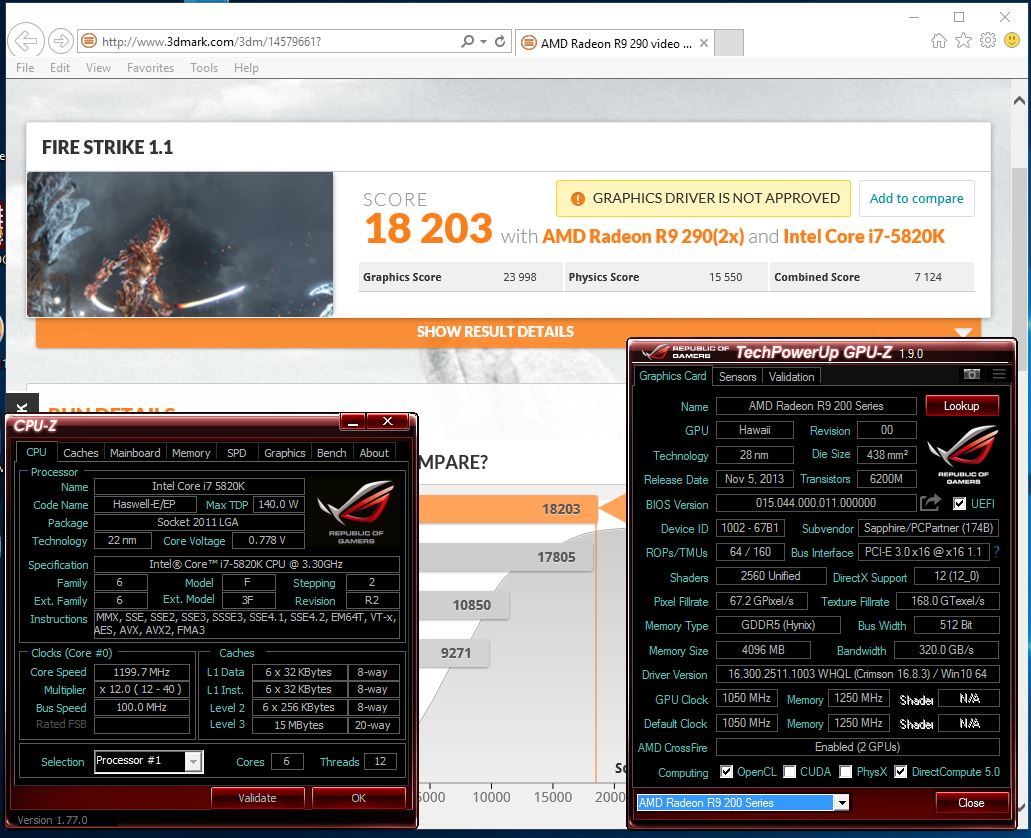
Task: Click ROG logo in GPU-Z panel
Action: (x=963, y=455)
